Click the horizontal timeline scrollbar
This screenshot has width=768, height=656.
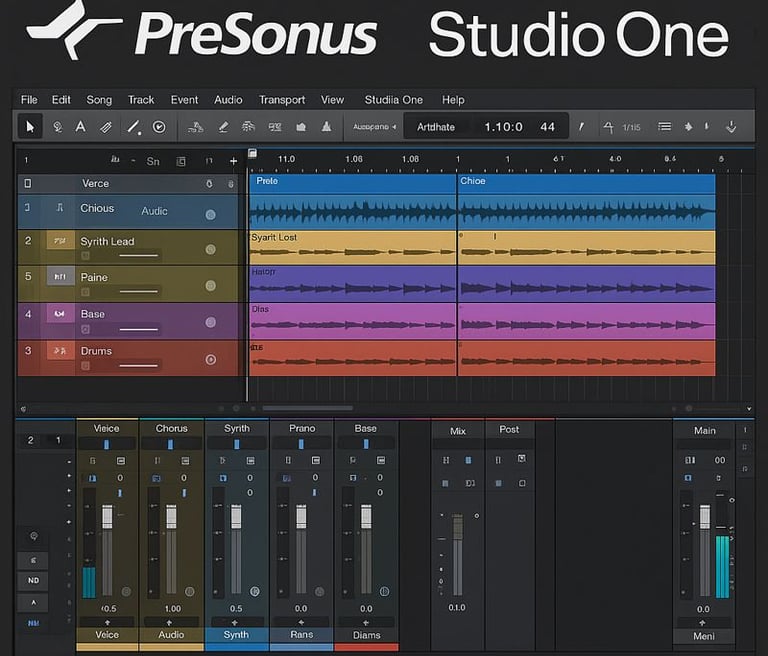pos(307,408)
